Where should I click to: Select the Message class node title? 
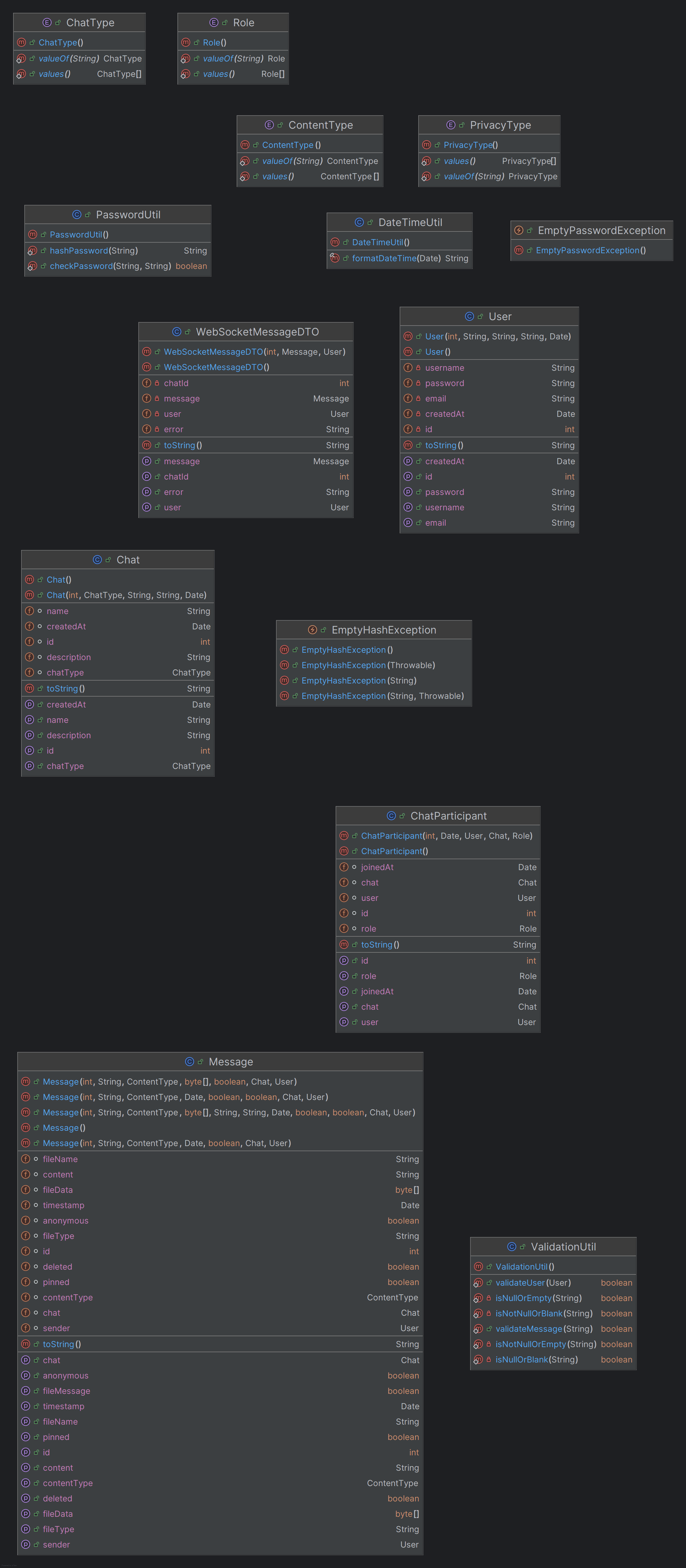pyautogui.click(x=231, y=1062)
